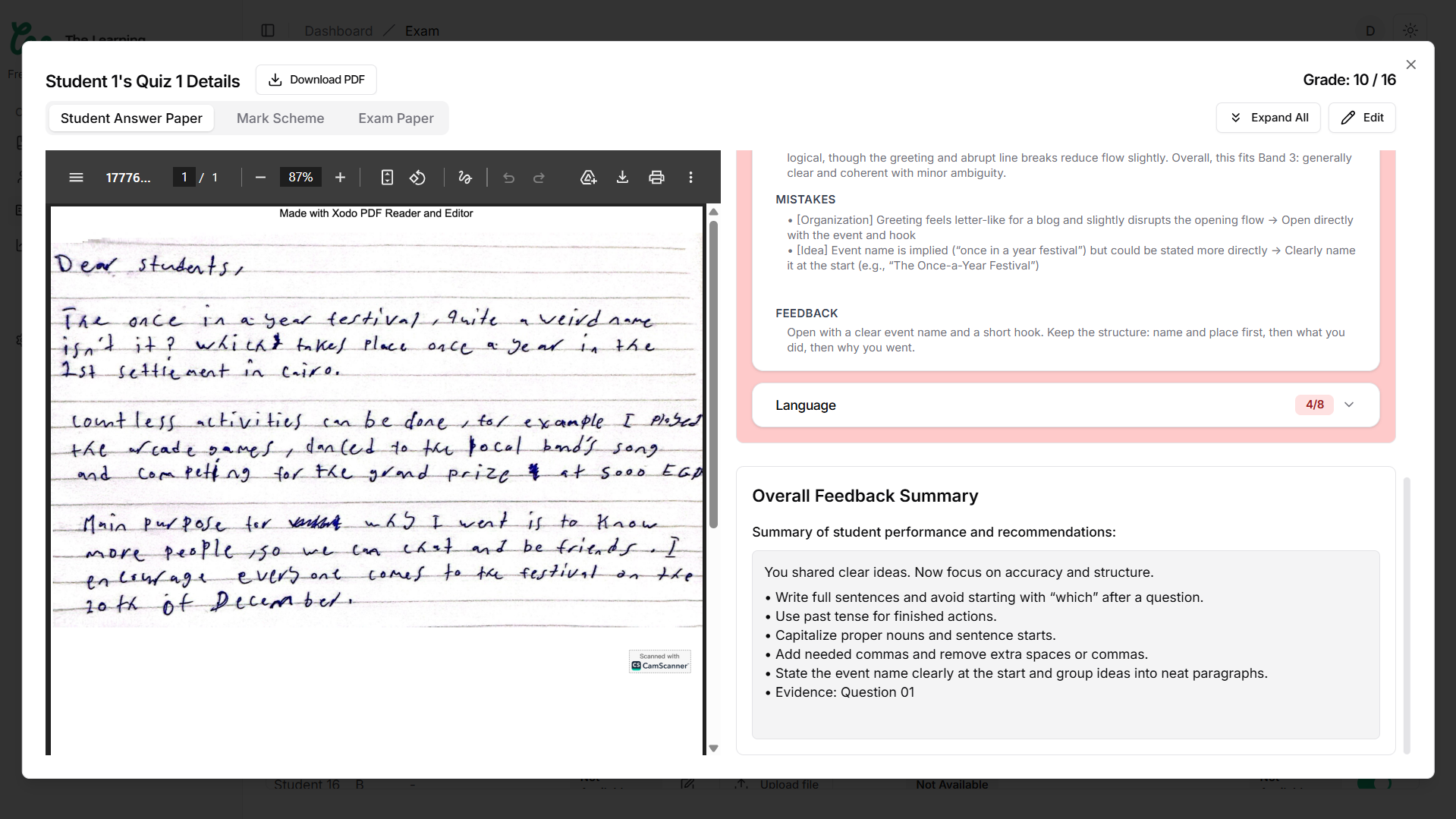
Task: Open the PDF viewer more actions menu
Action: 690,178
